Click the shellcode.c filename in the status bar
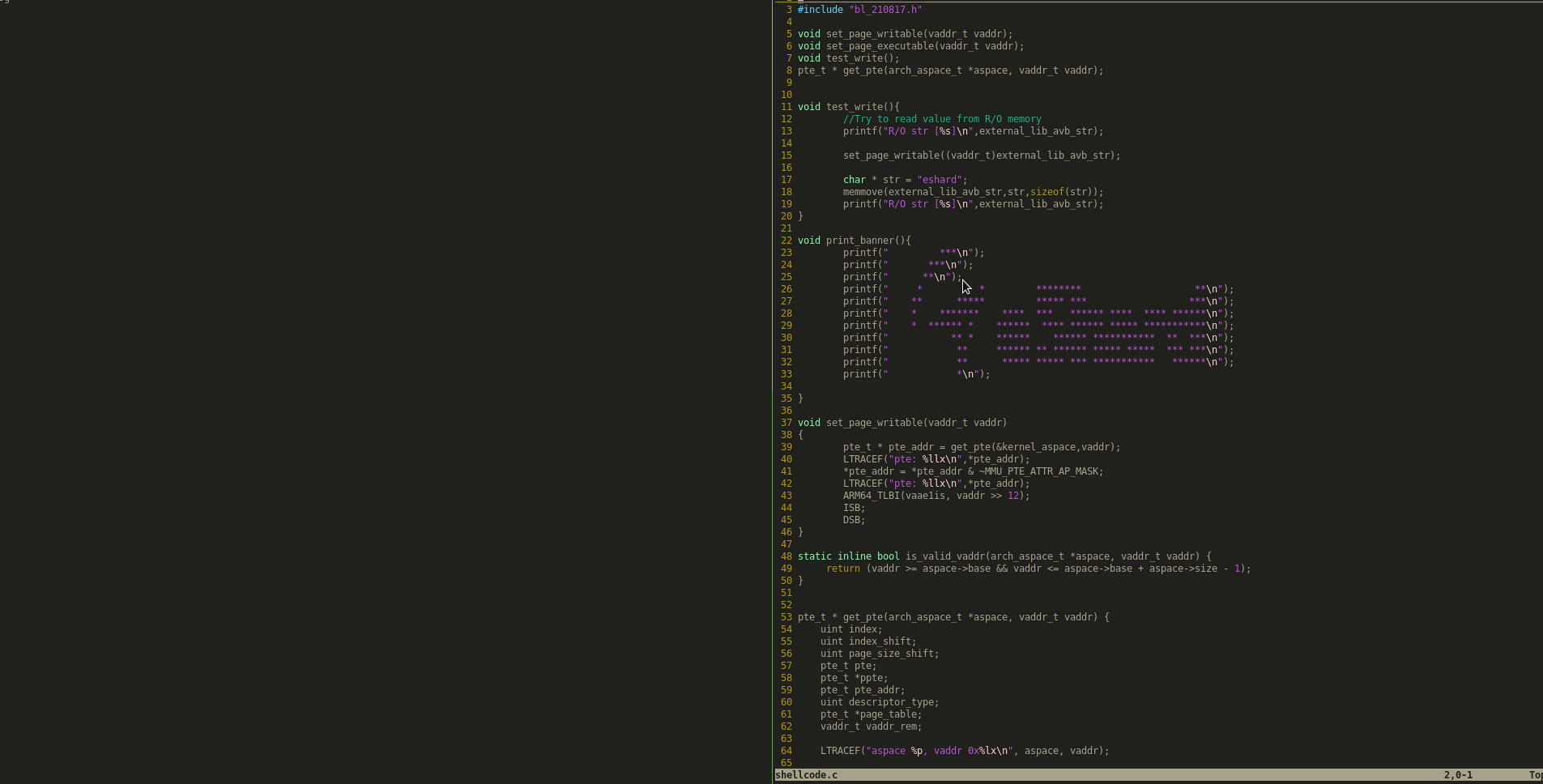The height and width of the screenshot is (784, 1543). (806, 774)
